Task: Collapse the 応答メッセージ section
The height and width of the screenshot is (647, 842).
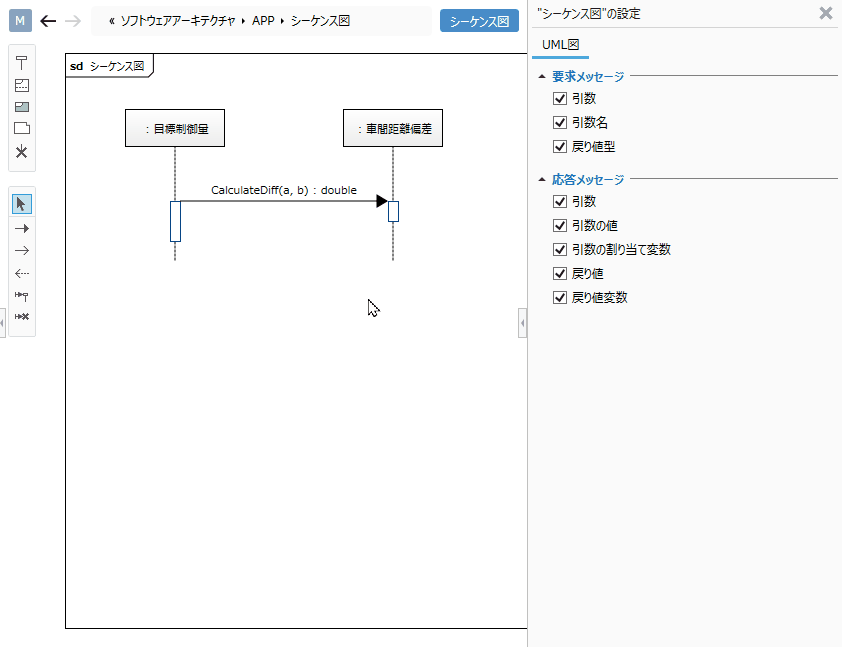Action: pos(542,179)
